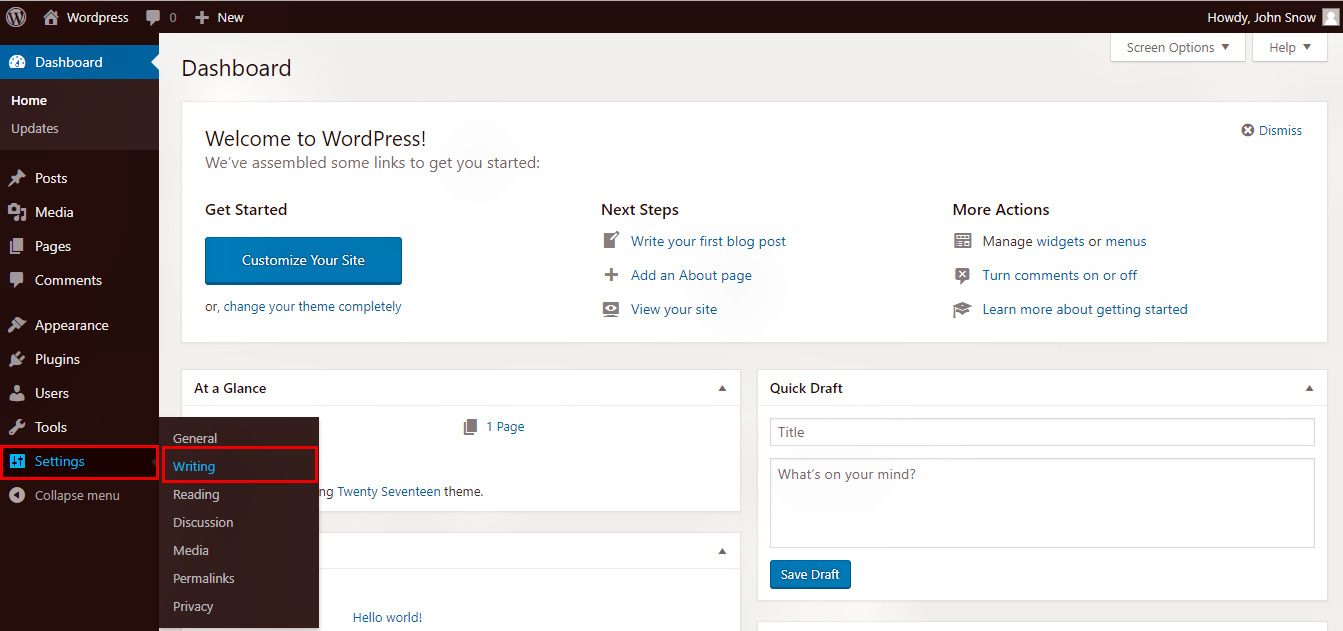Collapse the At a Glance panel
Image resolution: width=1343 pixels, height=631 pixels.
[x=722, y=387]
